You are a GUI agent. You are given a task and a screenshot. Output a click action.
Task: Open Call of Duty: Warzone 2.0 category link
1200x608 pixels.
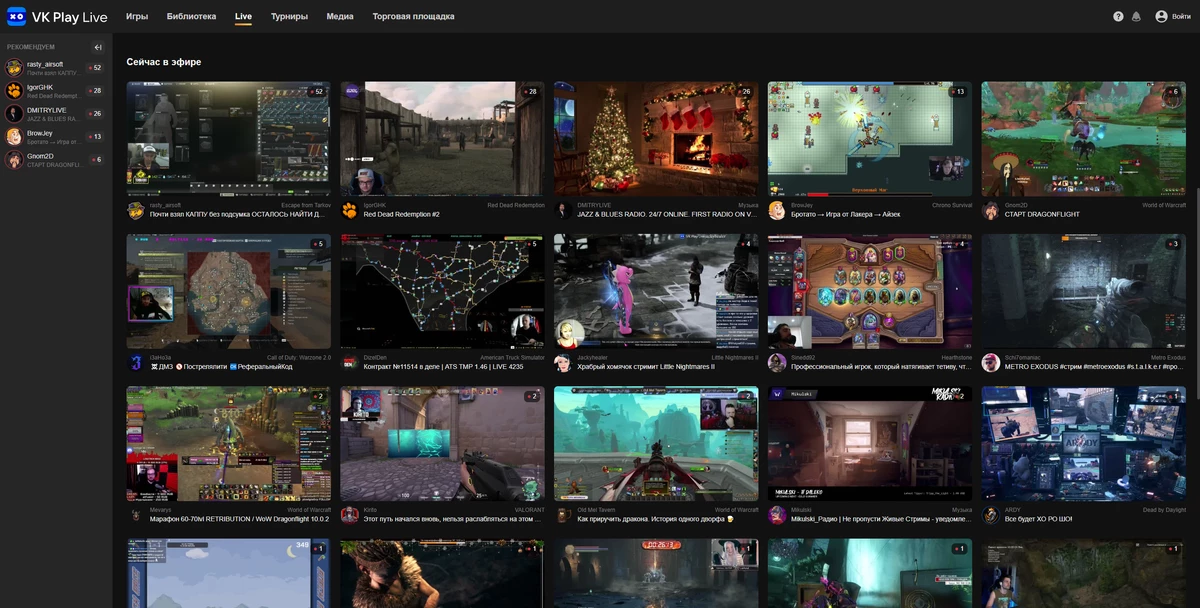[299, 357]
